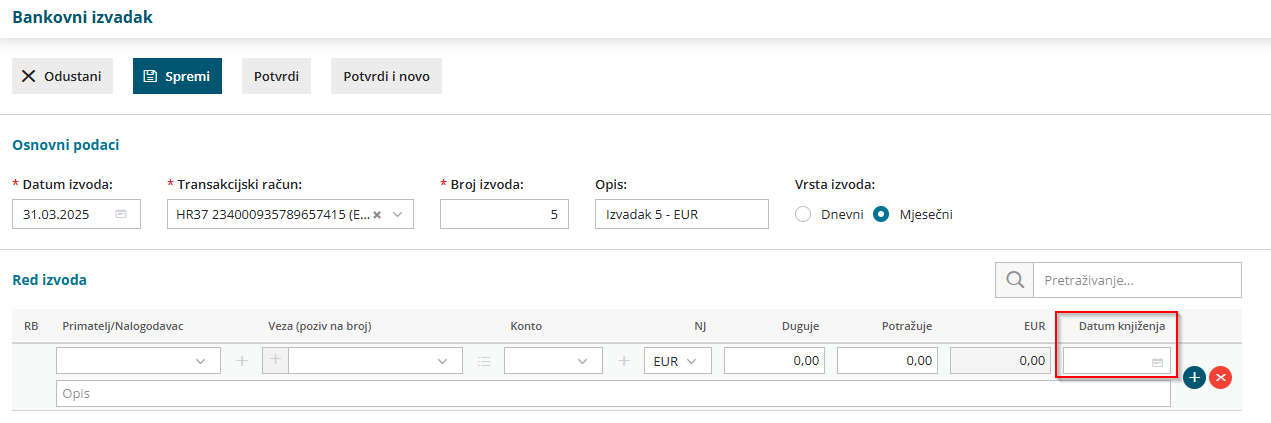Clear the selected Transakcijski račun with the x

(378, 214)
